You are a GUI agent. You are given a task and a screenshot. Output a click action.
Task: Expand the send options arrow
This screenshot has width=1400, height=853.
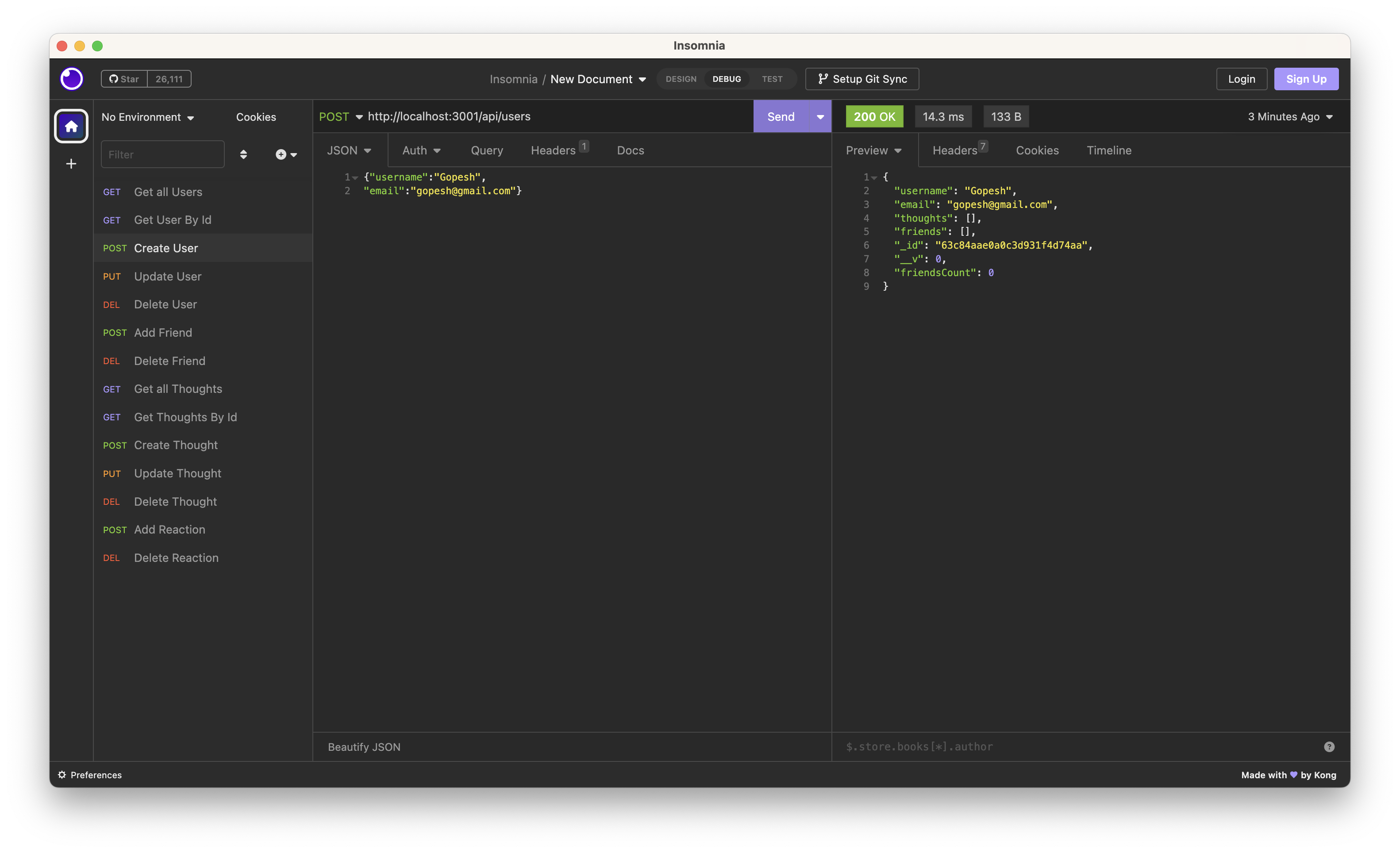tap(820, 116)
